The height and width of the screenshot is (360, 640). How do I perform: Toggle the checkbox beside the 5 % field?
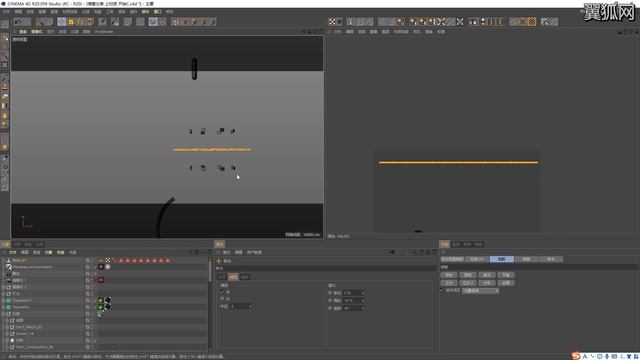[330, 293]
